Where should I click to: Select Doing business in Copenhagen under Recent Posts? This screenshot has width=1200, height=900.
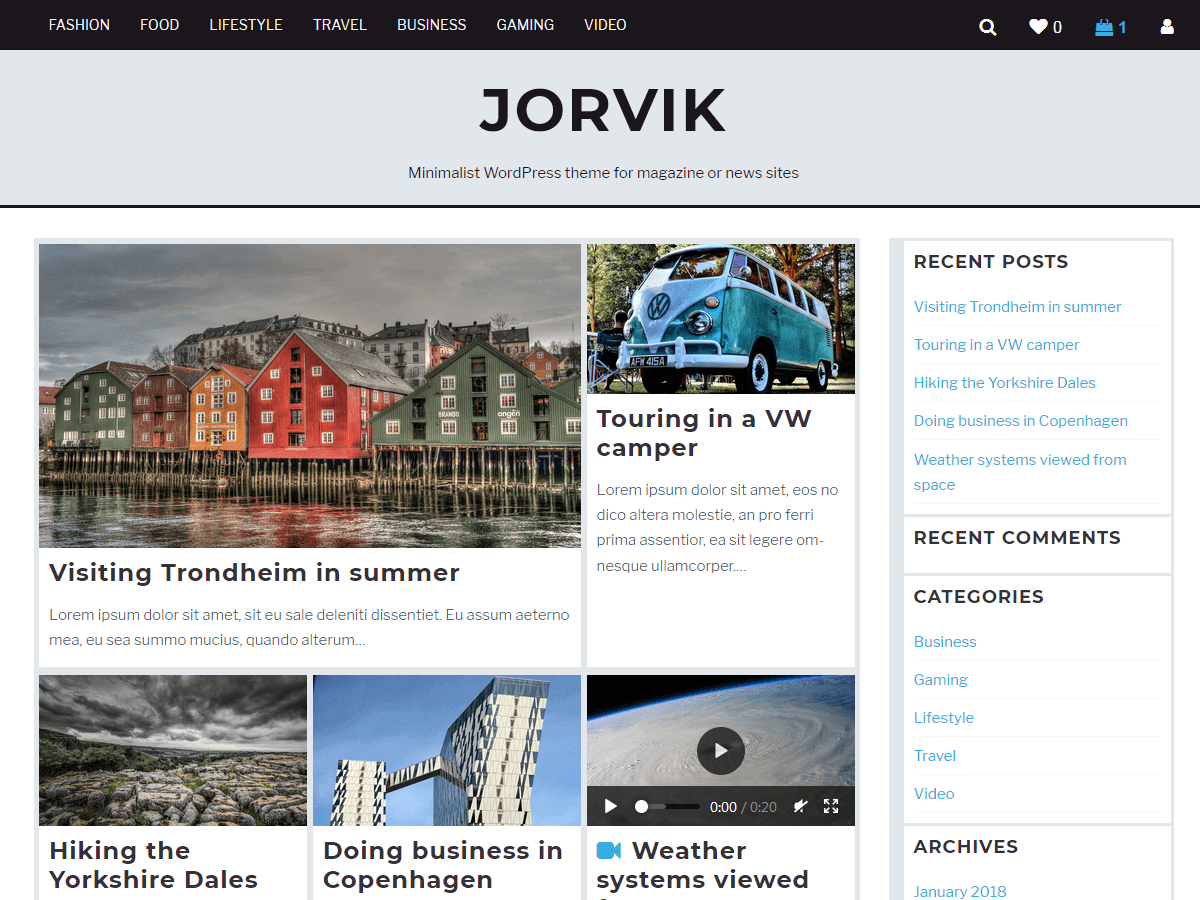tap(1021, 420)
